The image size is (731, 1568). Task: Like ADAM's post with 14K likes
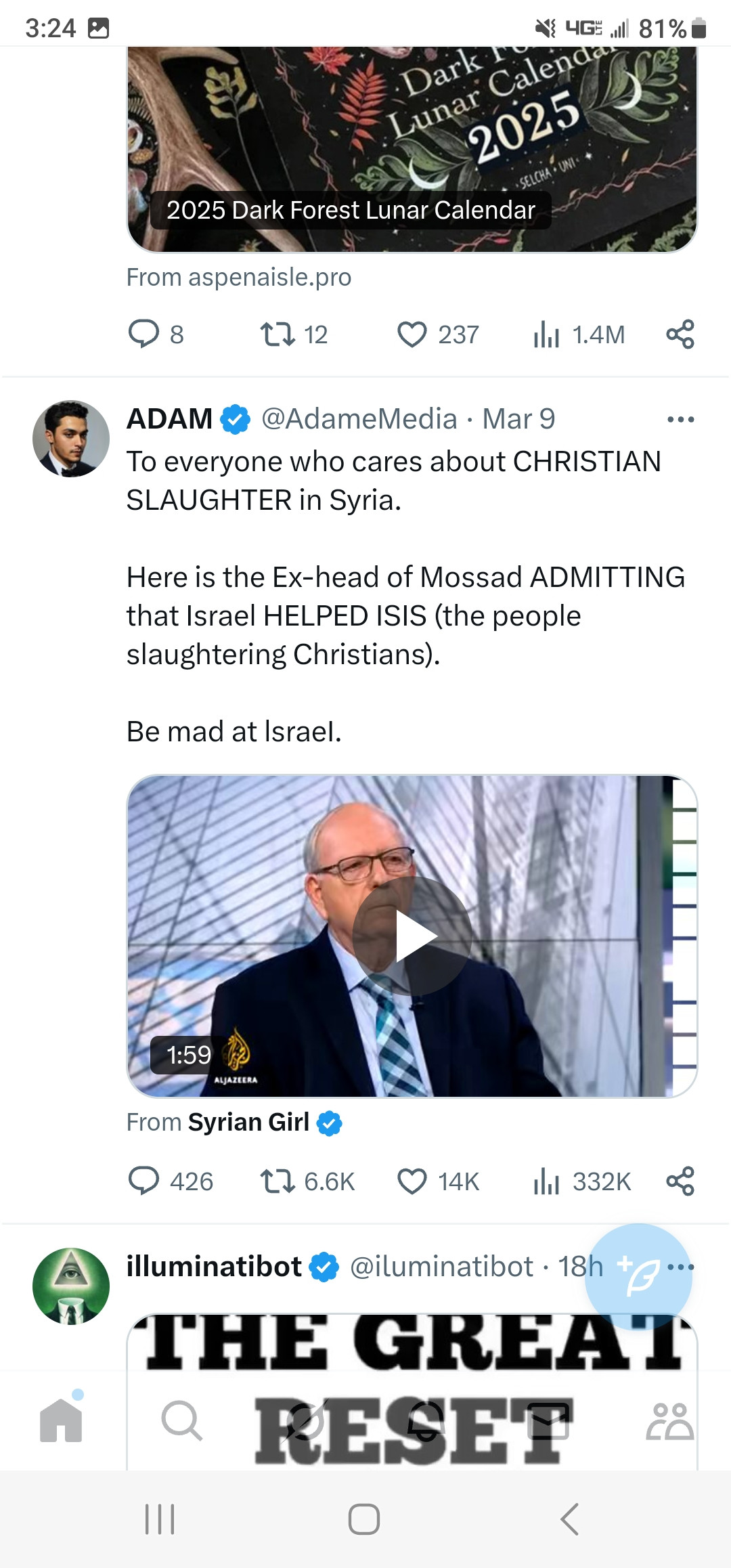click(412, 1181)
